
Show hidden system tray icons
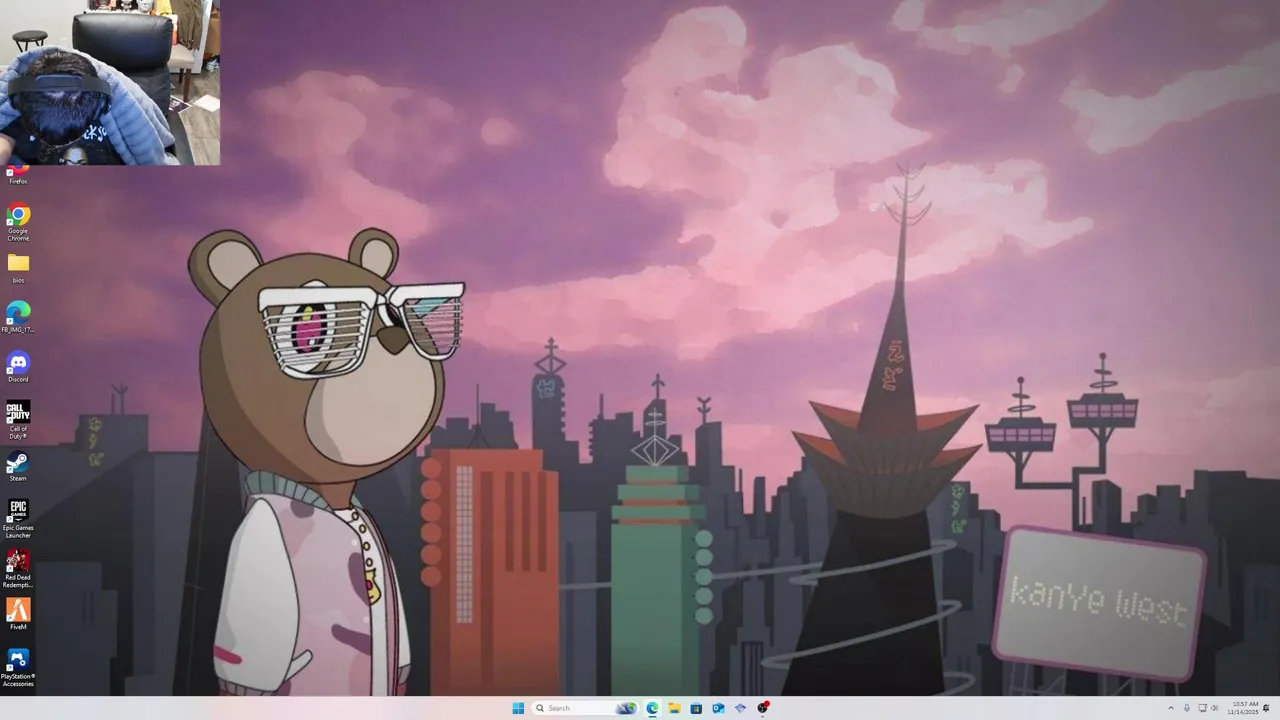pyautogui.click(x=1171, y=708)
